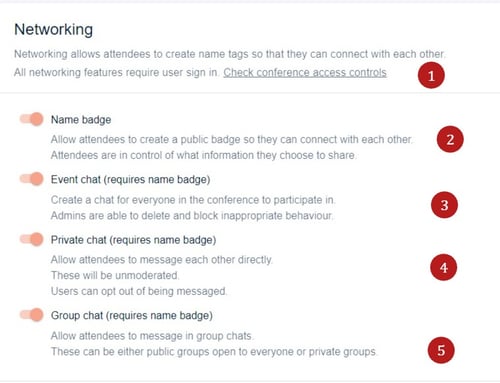
Task: Select the Event chat label text
Action: [x=130, y=180]
